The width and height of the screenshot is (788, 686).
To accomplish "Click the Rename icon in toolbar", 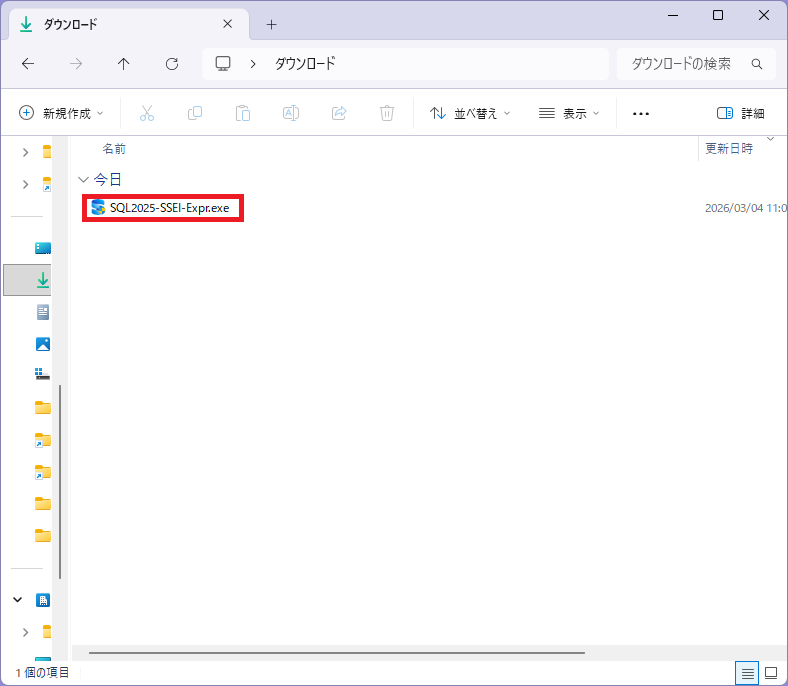I will (x=291, y=113).
